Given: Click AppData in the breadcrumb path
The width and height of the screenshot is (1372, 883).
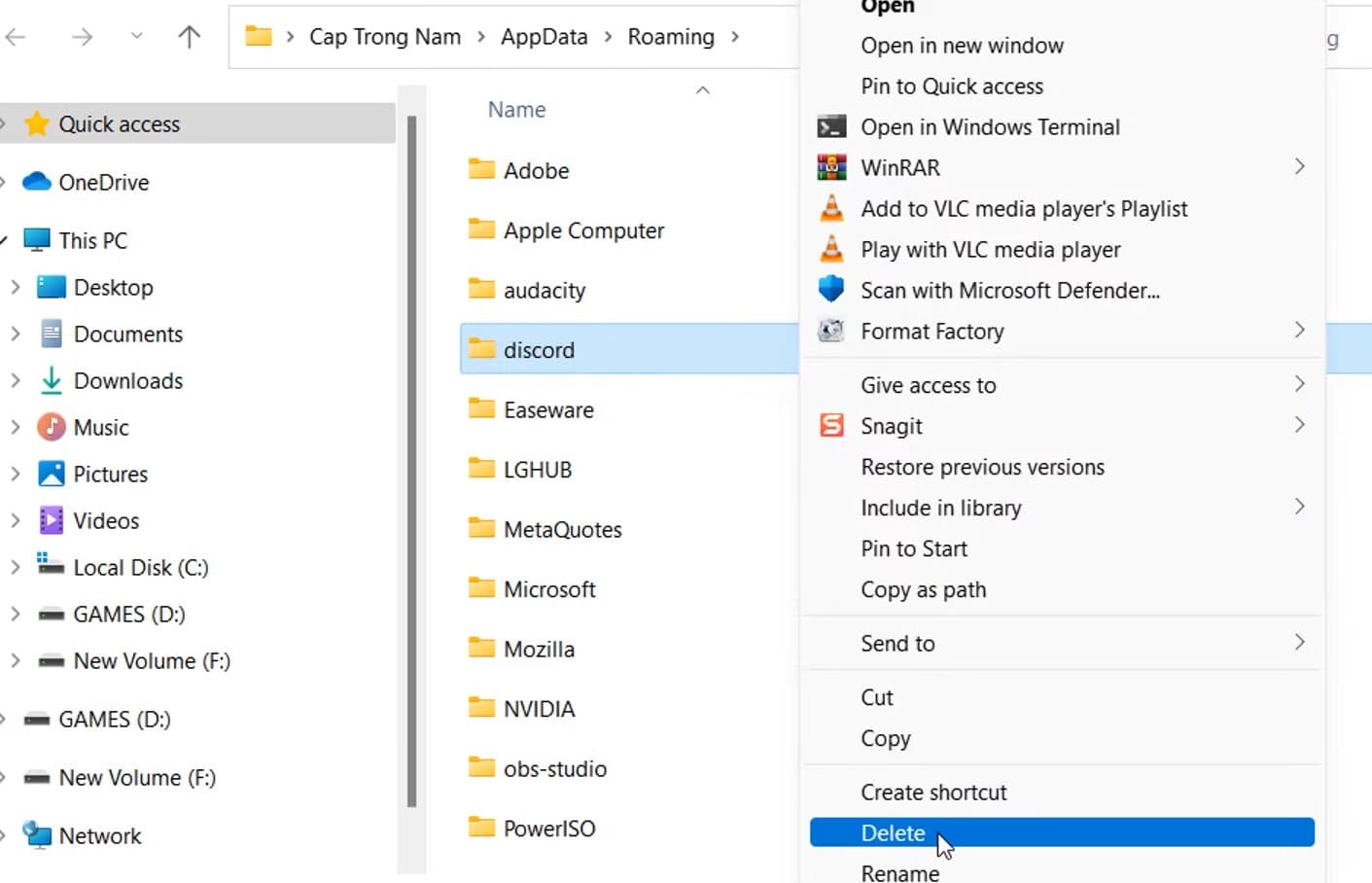Looking at the screenshot, I should (x=544, y=37).
